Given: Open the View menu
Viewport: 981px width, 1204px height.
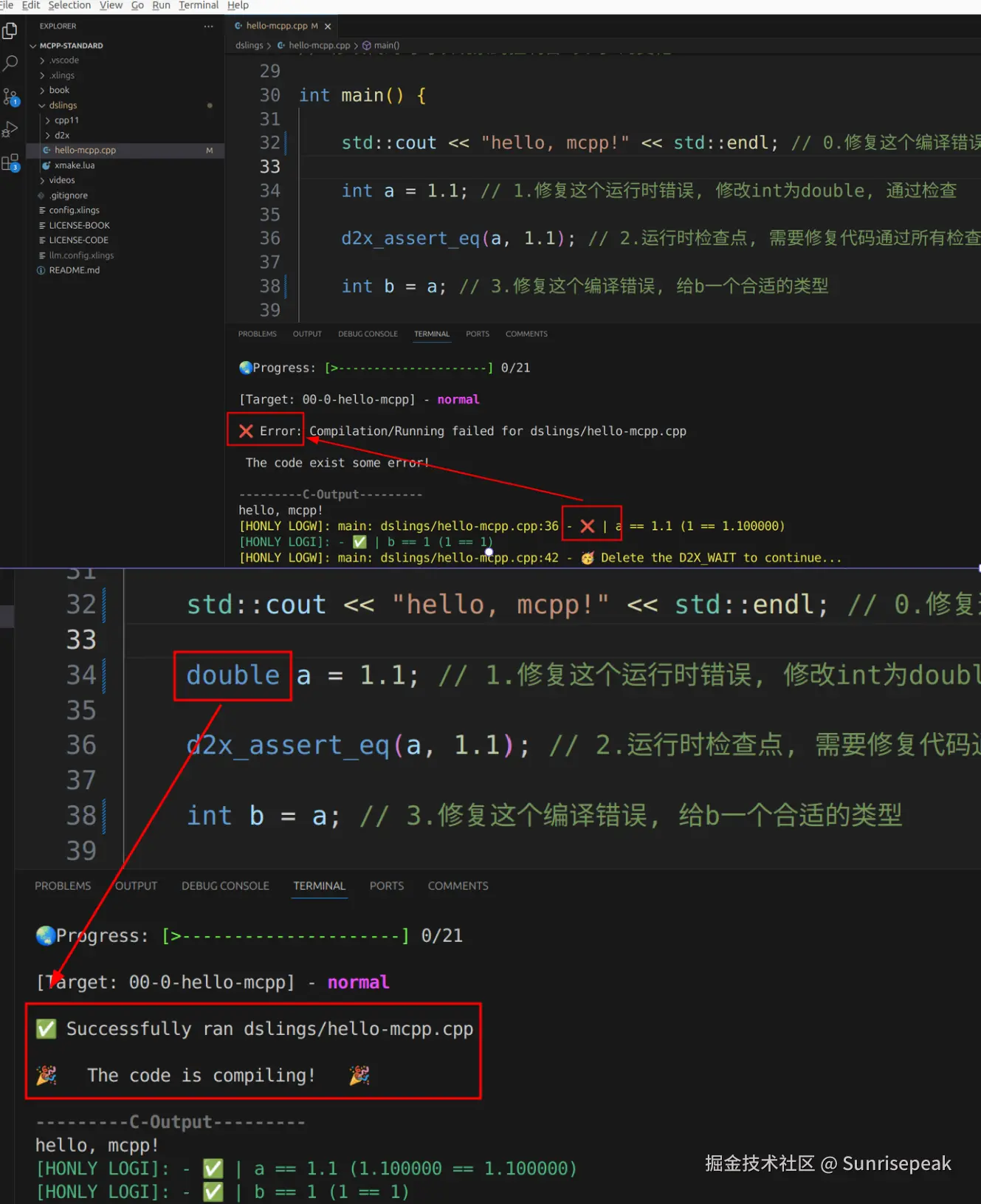Looking at the screenshot, I should click(x=111, y=5).
